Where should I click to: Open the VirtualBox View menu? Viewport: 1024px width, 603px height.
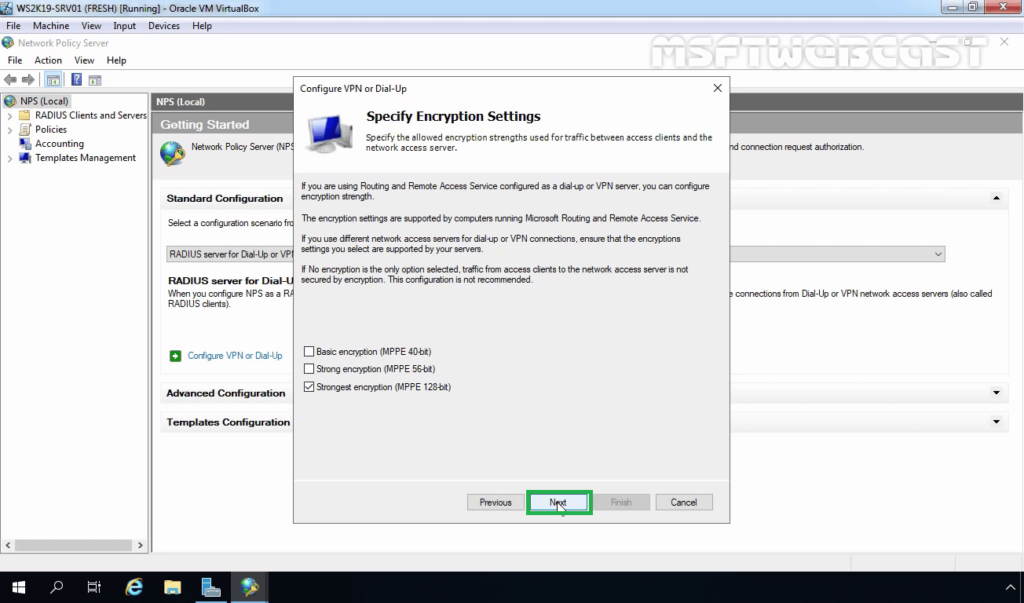(91, 25)
